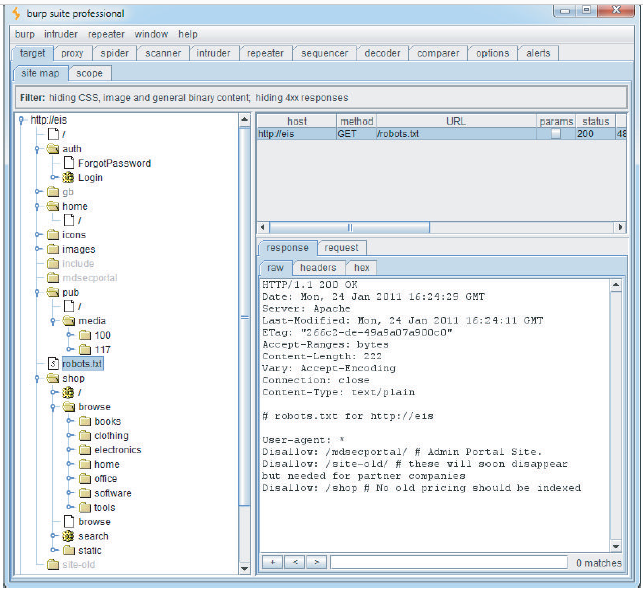Image resolution: width=643 pixels, height=592 pixels.
Task: Click the mdsecportal folder icon
Action: coord(53,278)
